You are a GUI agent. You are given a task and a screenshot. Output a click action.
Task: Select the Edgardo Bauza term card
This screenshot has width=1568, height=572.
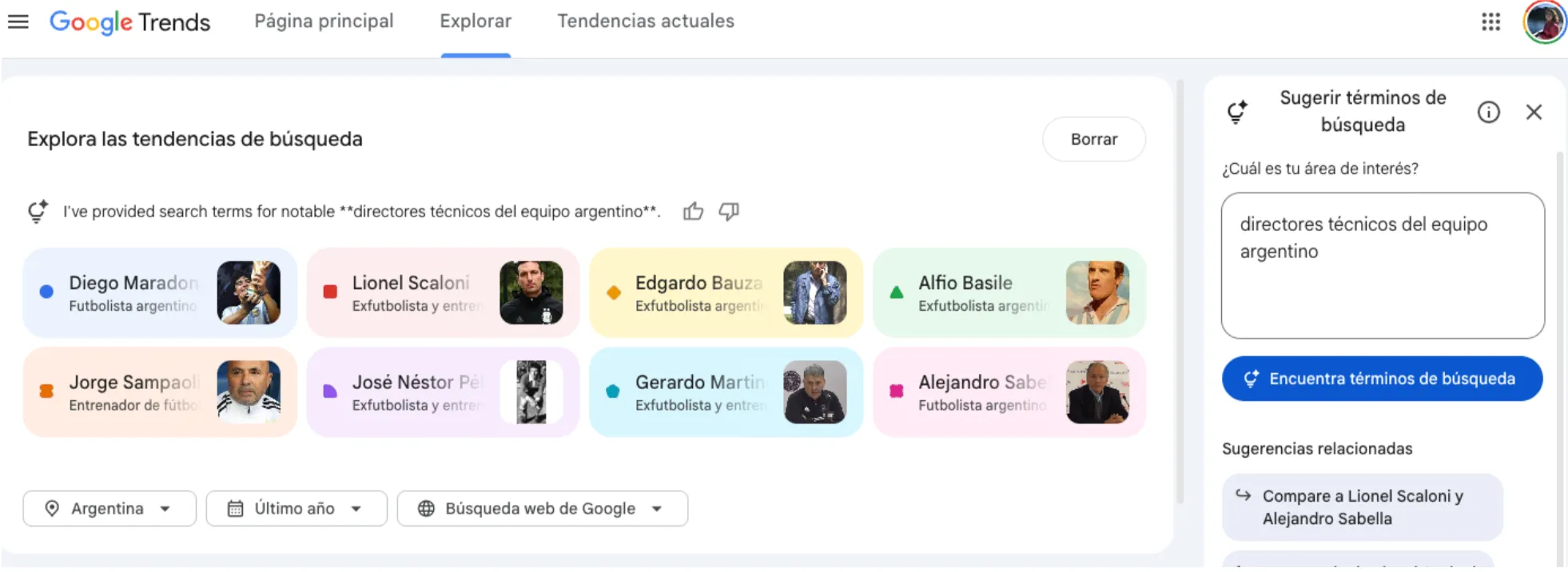pos(726,292)
